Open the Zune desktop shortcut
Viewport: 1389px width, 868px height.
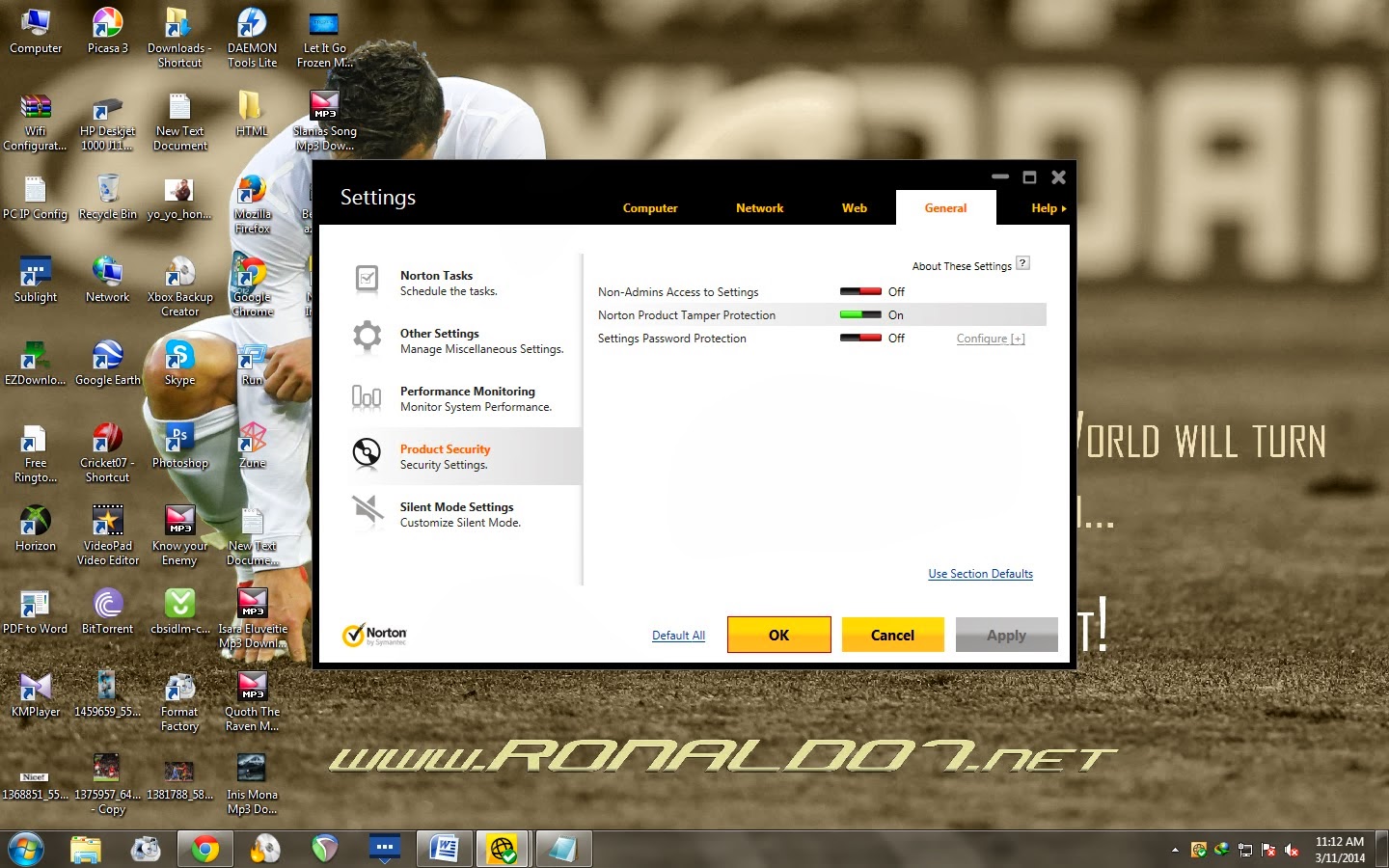(252, 447)
